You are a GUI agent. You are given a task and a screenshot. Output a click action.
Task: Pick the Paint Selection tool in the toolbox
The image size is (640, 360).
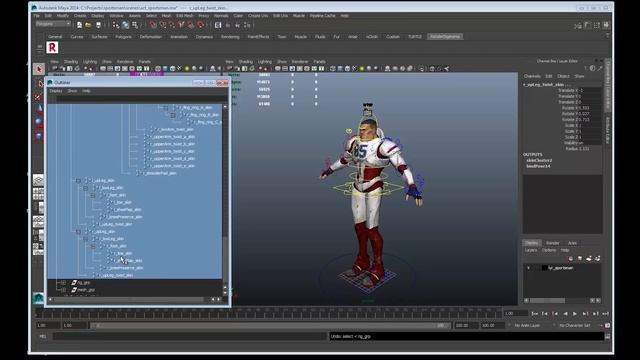(x=38, y=97)
